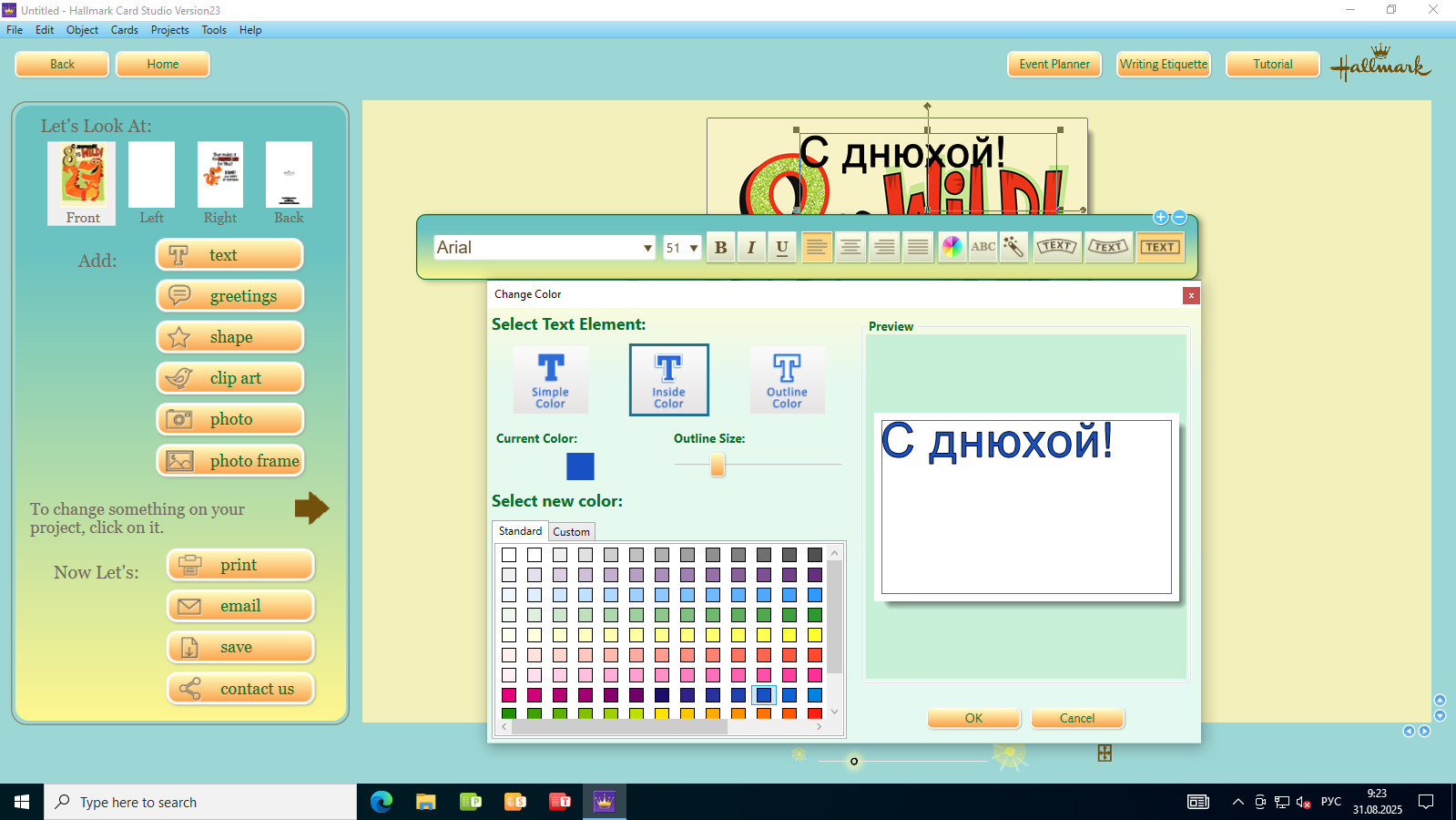Email the card project

pyautogui.click(x=240, y=606)
